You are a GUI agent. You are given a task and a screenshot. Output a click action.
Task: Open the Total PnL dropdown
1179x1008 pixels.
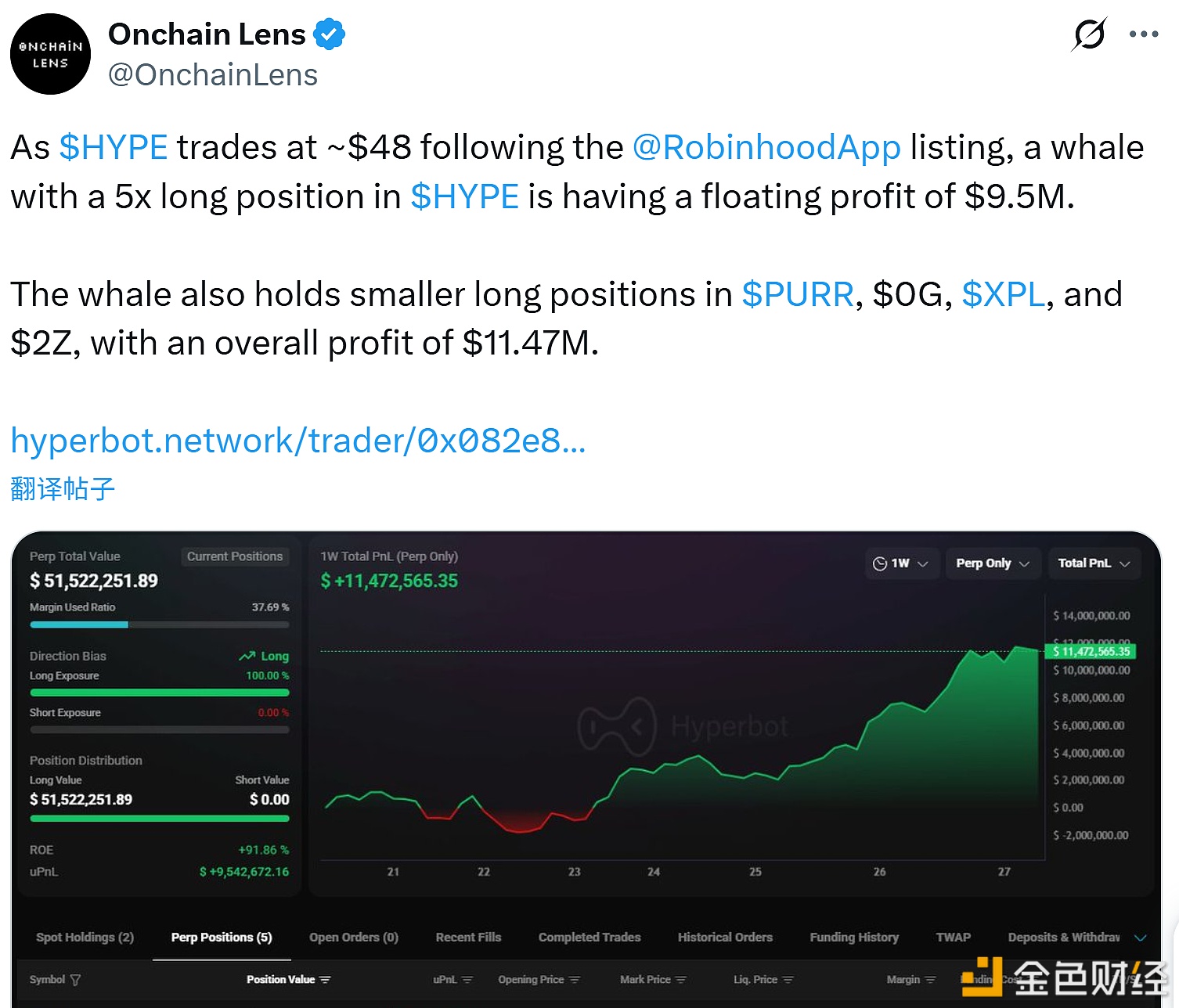1094,563
